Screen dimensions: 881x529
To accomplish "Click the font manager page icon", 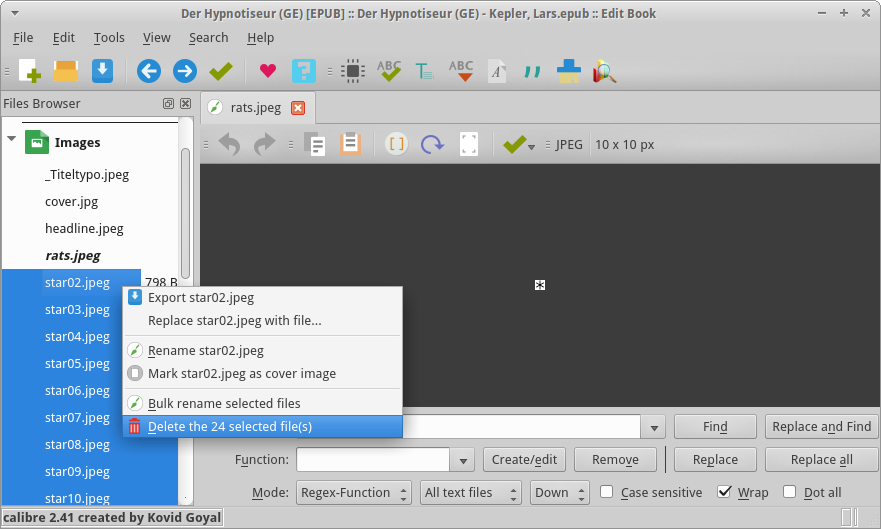I will (x=497, y=71).
